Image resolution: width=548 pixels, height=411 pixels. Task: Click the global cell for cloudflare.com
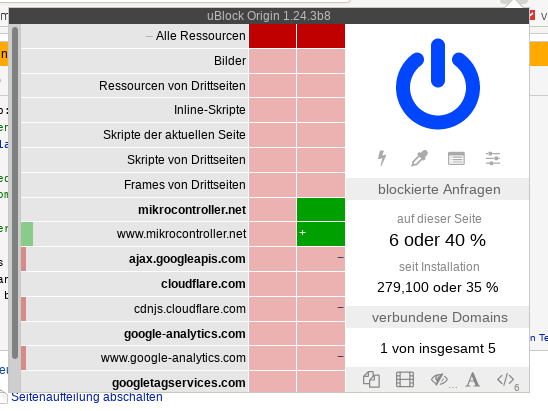tap(272, 284)
